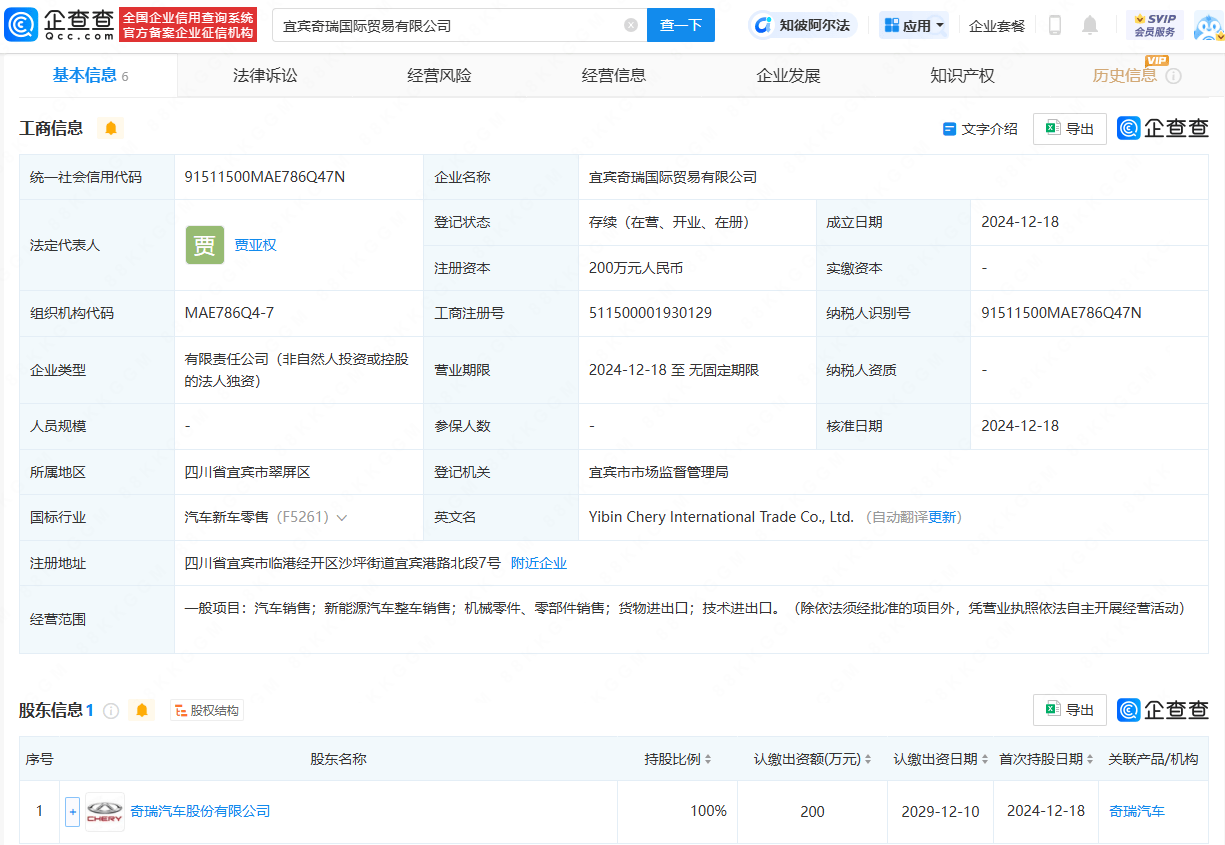Open 附近企业 link
The width and height of the screenshot is (1225, 845).
click(x=539, y=563)
